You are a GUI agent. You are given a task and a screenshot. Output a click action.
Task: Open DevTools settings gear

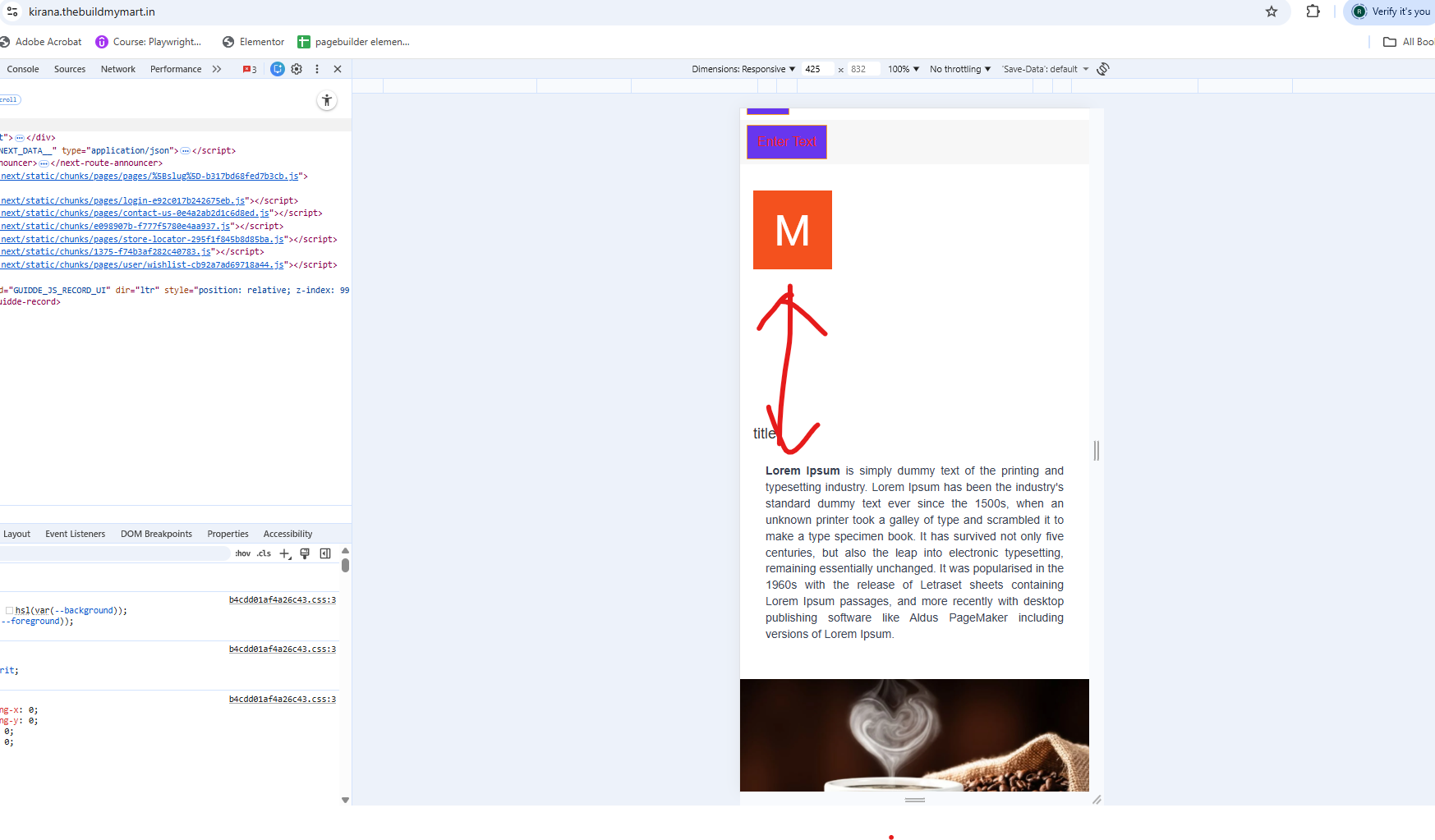(297, 69)
